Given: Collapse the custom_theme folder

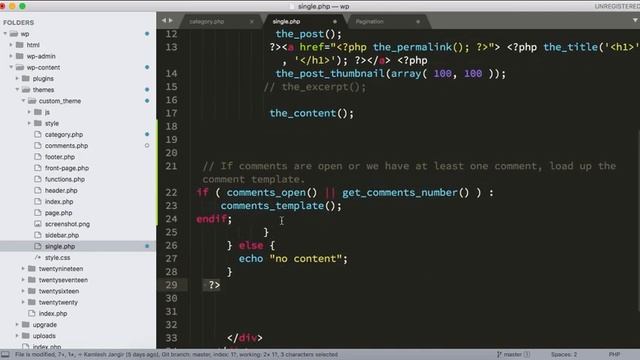Looking at the screenshot, I should (23, 100).
